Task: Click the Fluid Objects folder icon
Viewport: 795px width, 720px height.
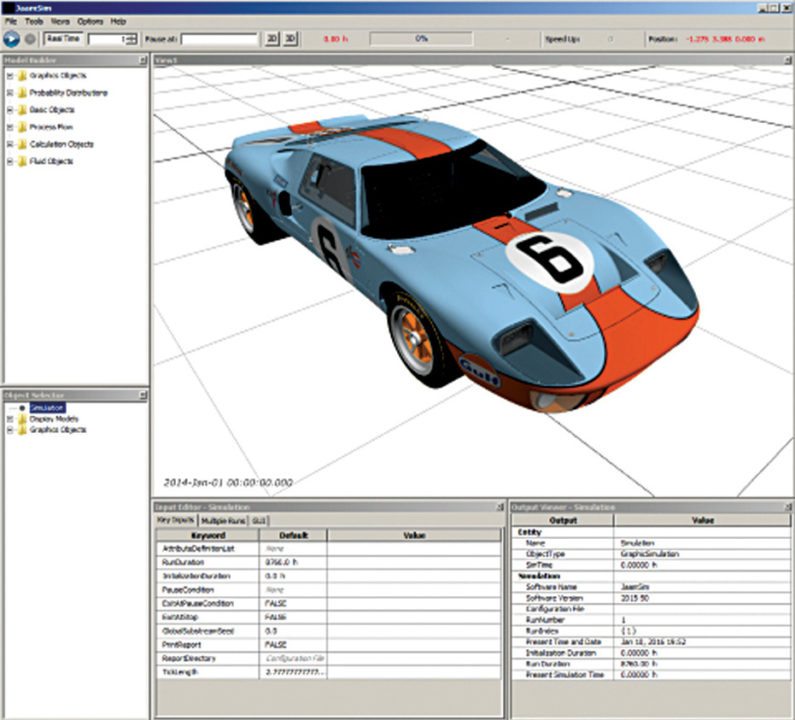Action: click(21, 161)
